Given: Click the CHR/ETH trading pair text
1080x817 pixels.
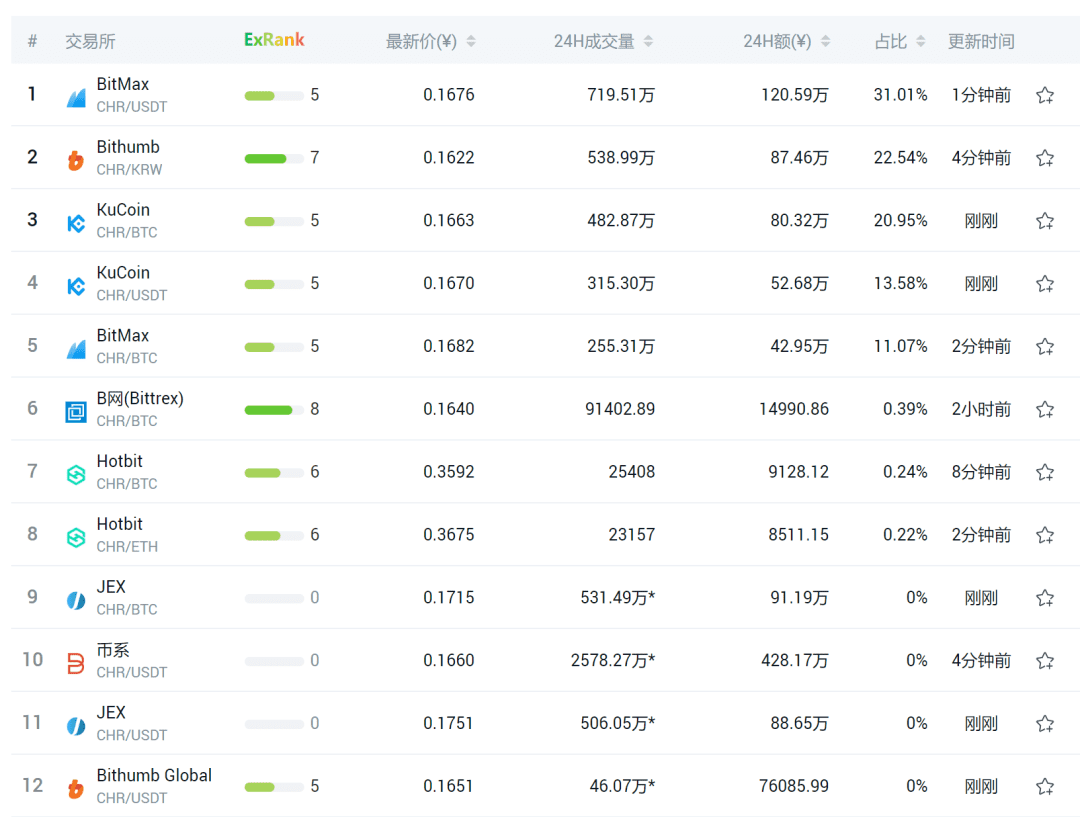Looking at the screenshot, I should 127,546.
